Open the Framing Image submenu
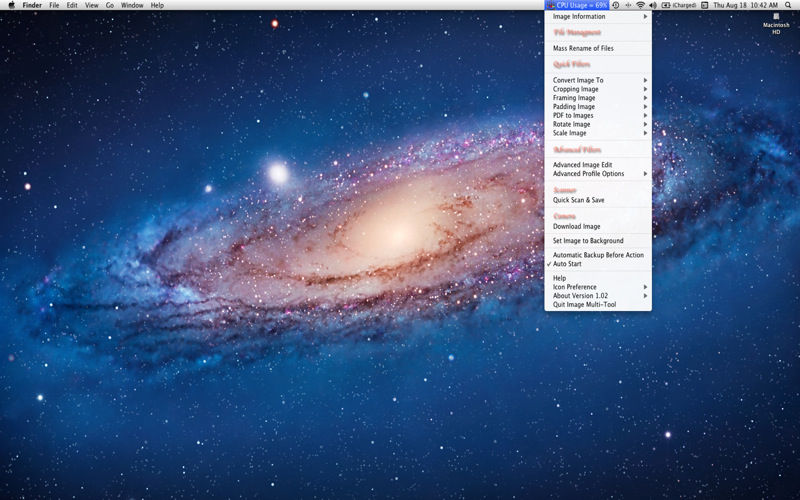 [x=598, y=97]
